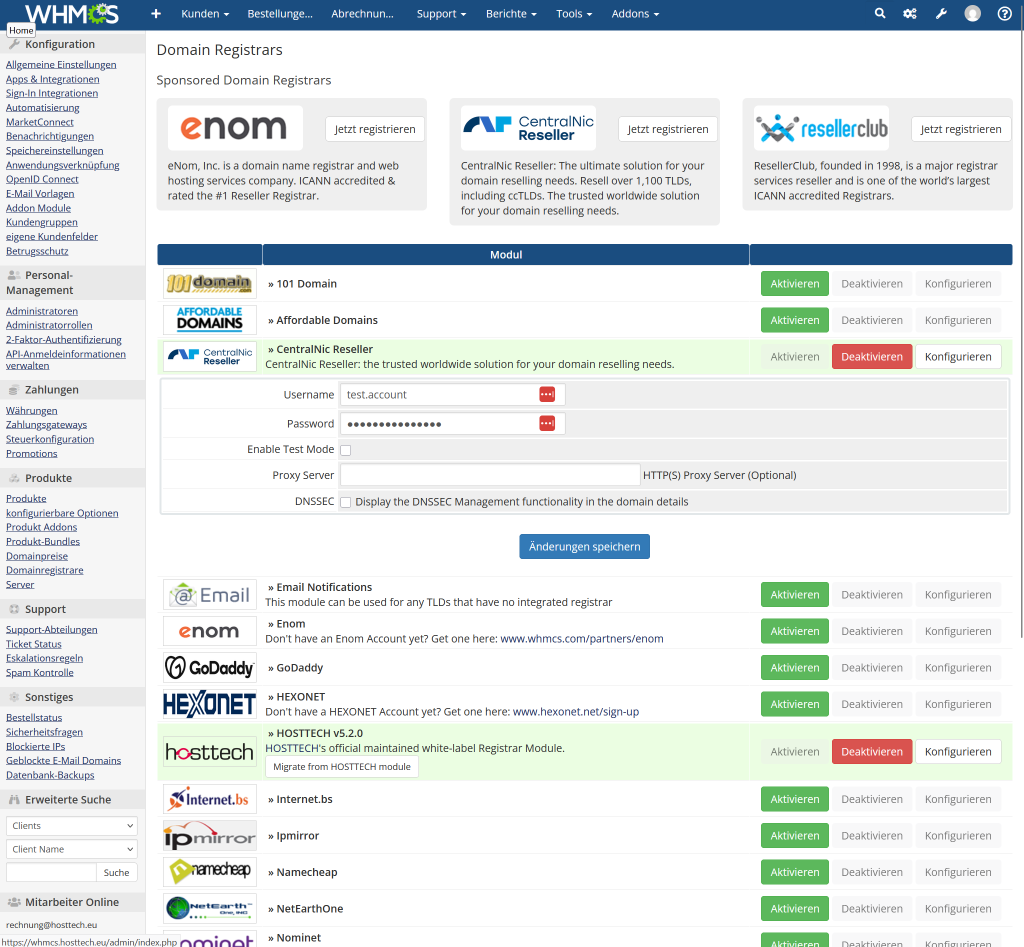The width and height of the screenshot is (1024, 947).
Task: Open the Tools dropdown menu
Action: tap(574, 14)
